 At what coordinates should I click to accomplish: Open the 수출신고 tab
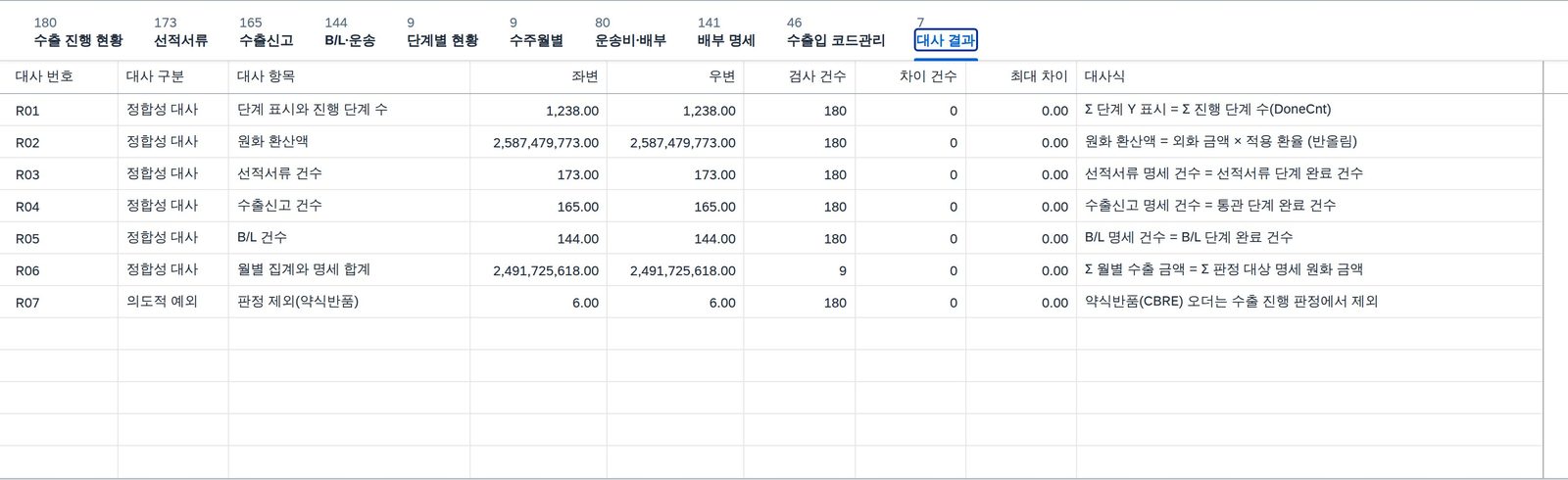pos(266,32)
